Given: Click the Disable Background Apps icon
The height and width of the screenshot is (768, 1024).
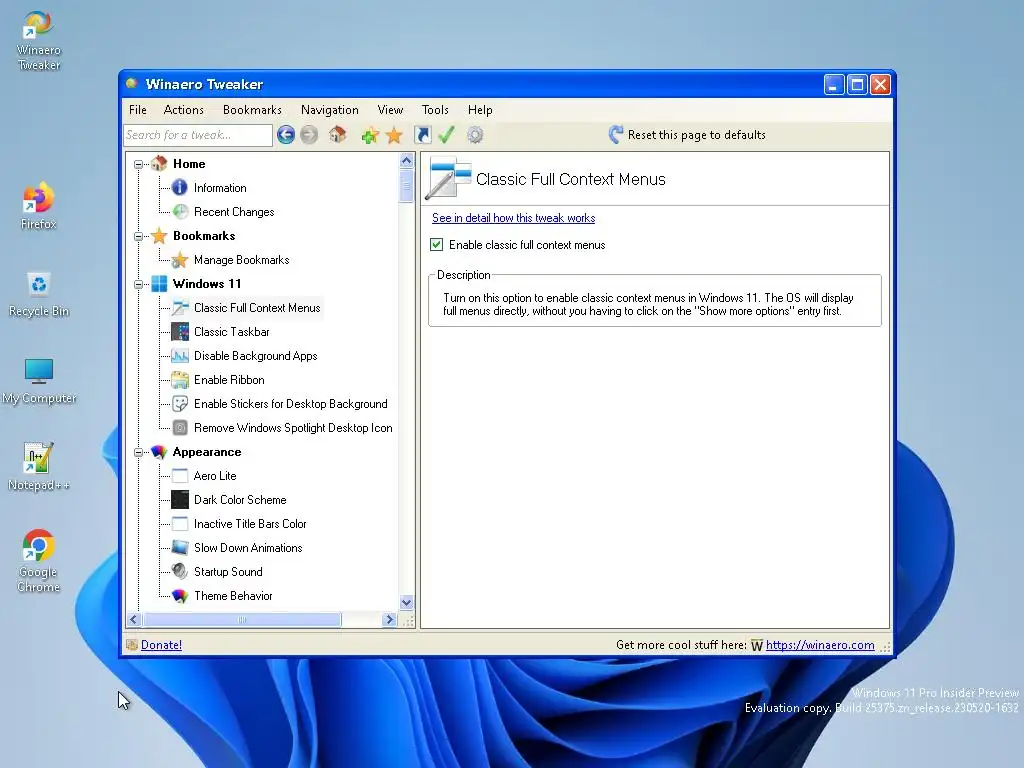Looking at the screenshot, I should pos(180,356).
